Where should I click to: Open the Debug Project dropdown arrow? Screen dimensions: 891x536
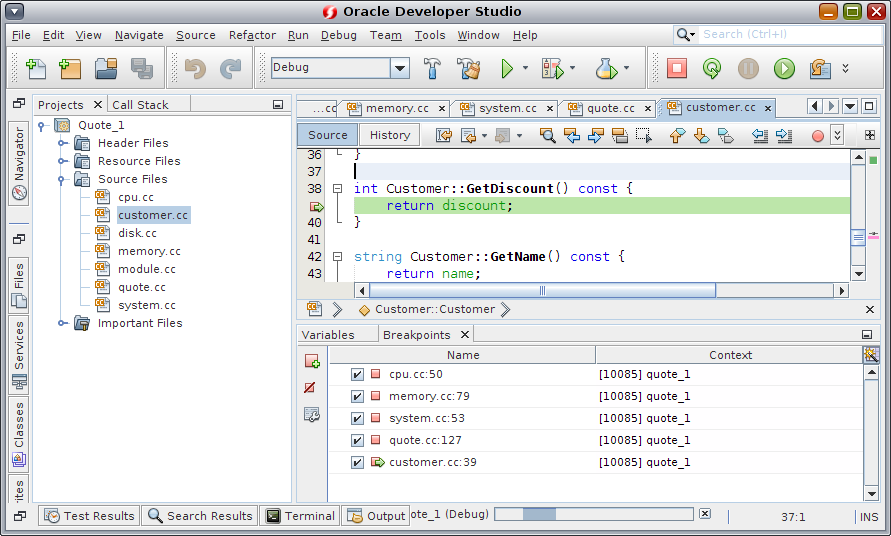point(572,68)
